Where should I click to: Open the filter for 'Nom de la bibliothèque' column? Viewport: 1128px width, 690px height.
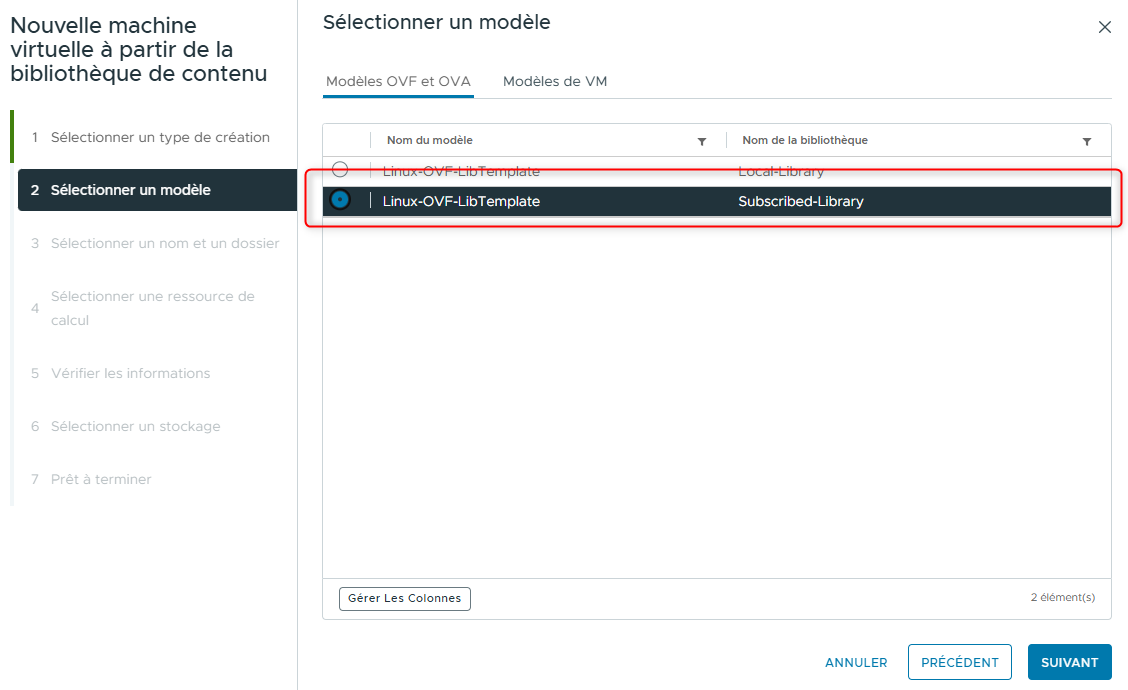tap(1087, 140)
